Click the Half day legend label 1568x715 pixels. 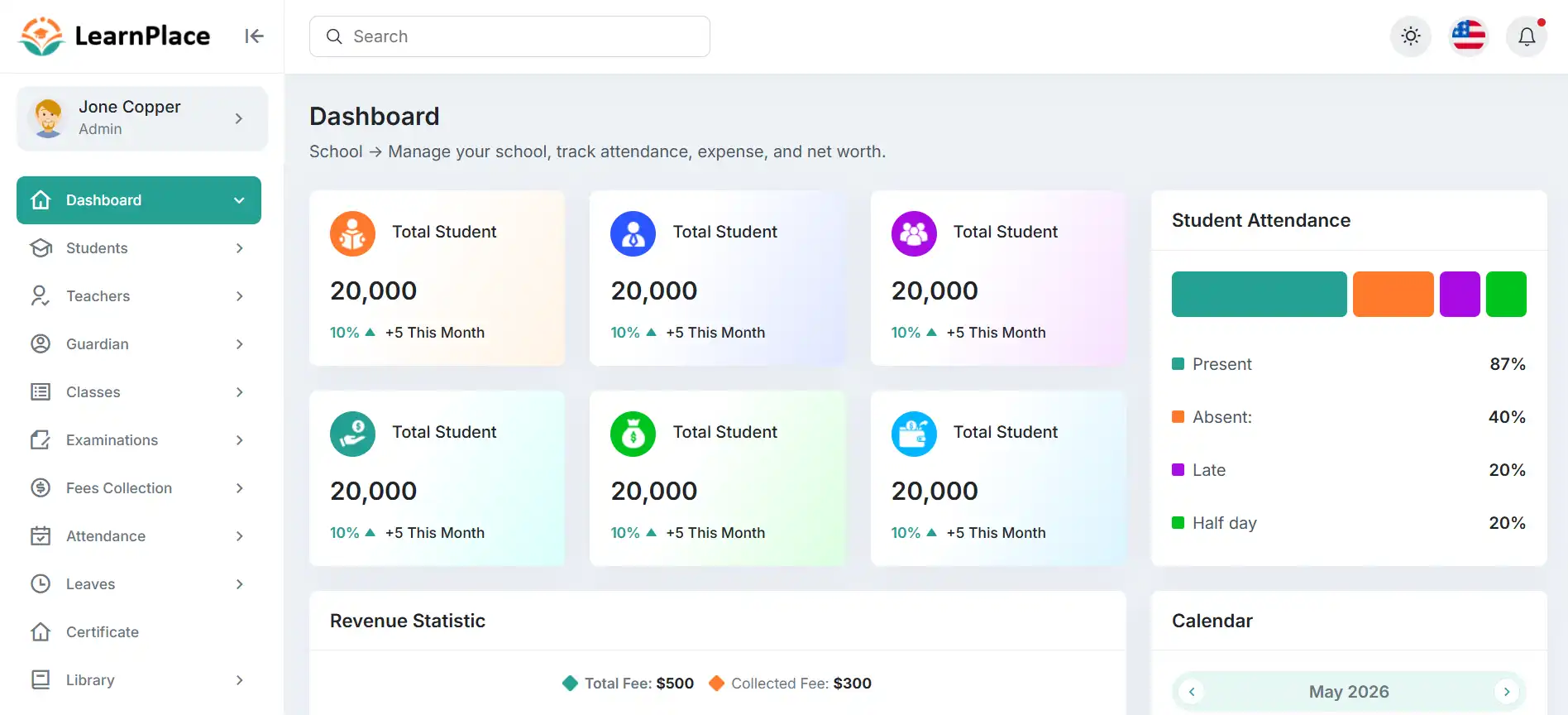[1225, 523]
